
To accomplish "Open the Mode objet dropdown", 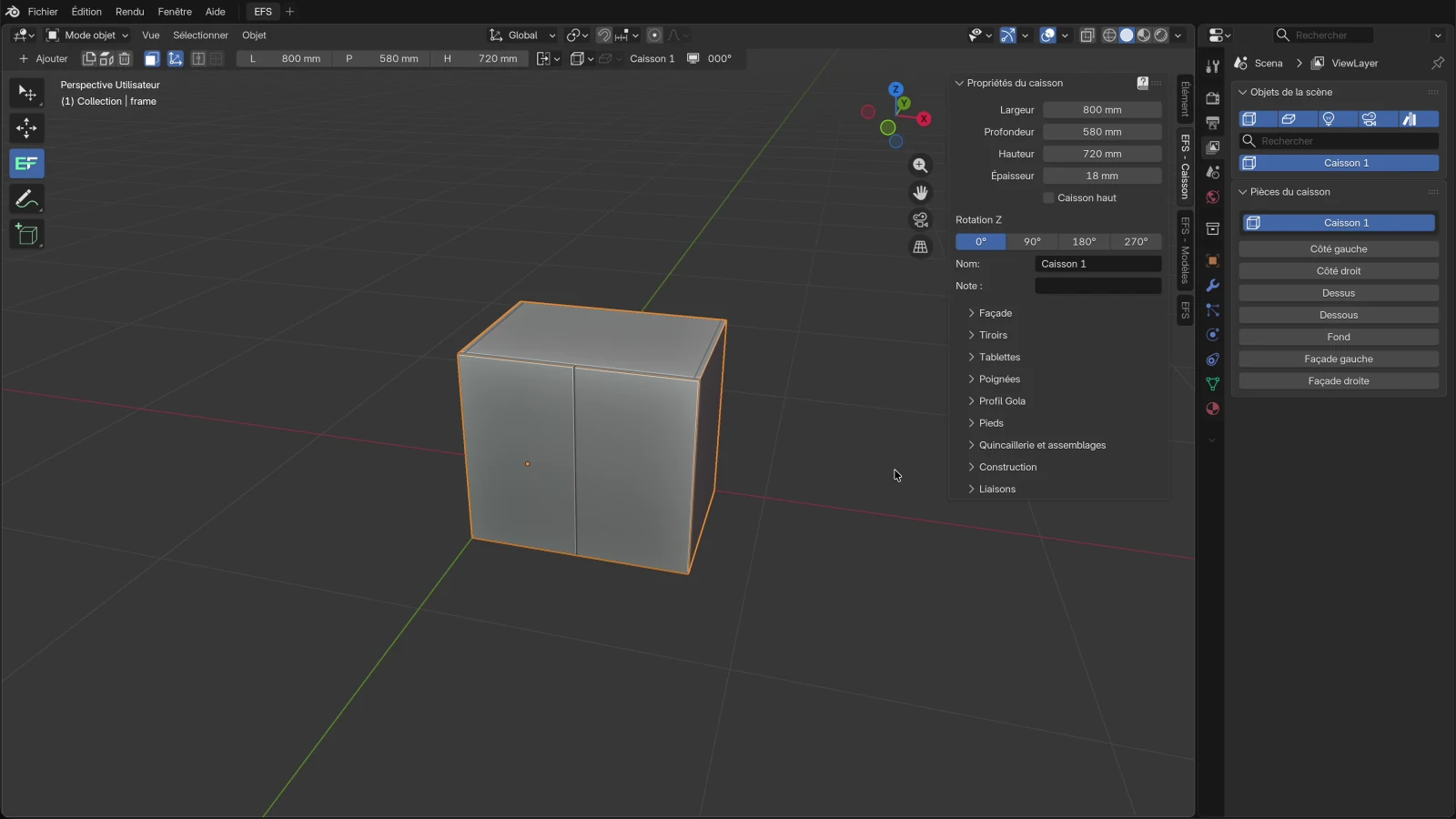I will [x=87, y=35].
